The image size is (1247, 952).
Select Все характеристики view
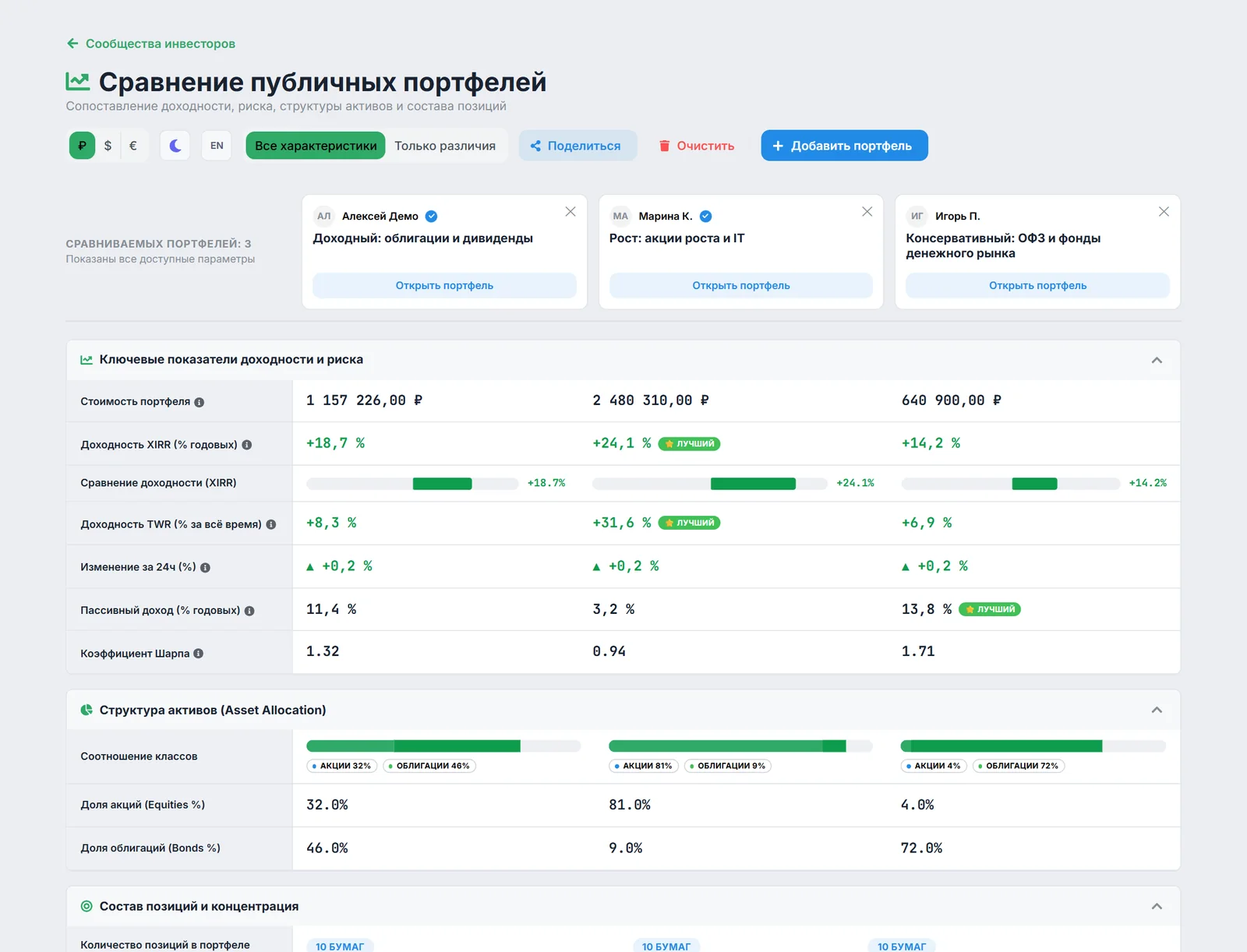pyautogui.click(x=316, y=146)
